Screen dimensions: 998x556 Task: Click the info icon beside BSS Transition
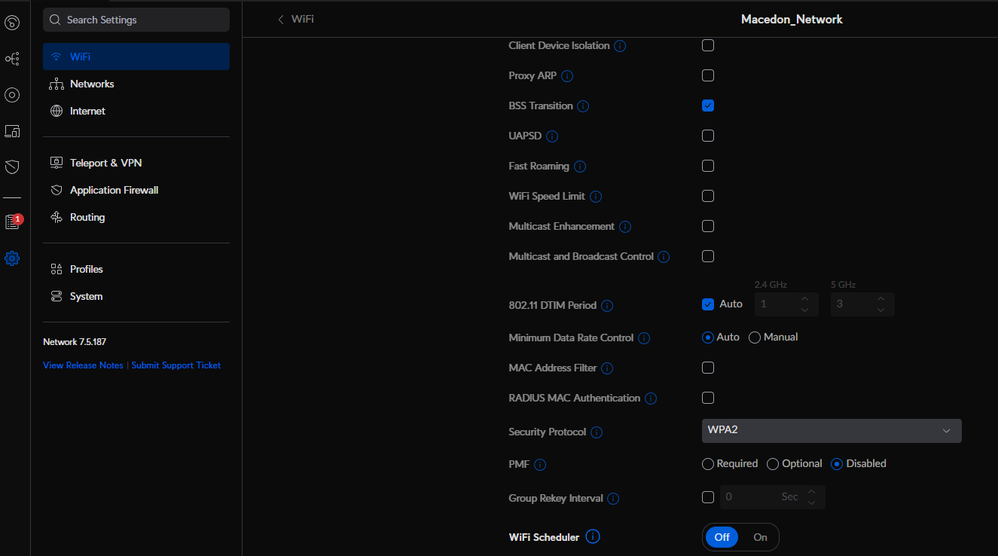[x=583, y=106]
